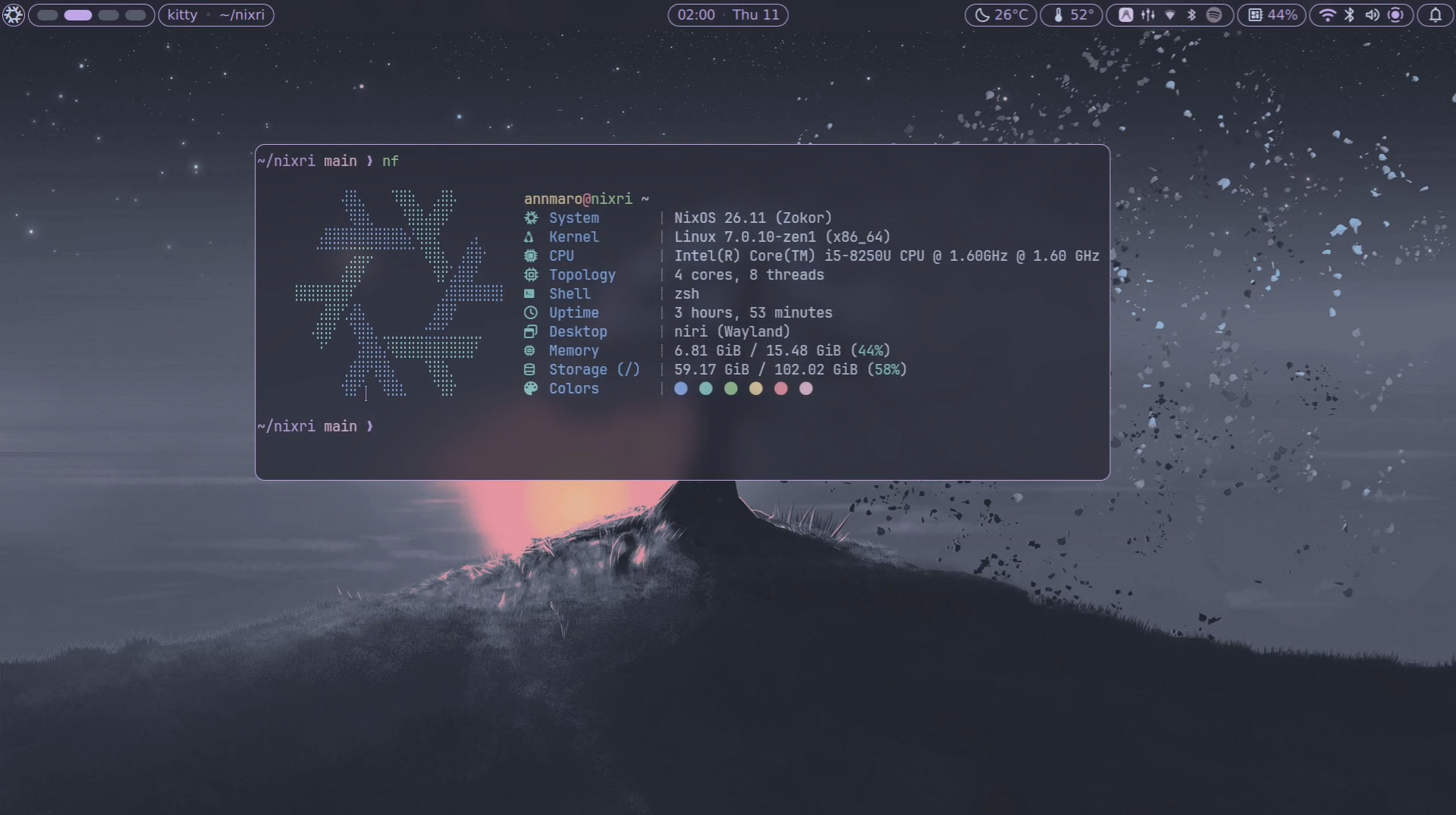Click the teal color dot

[706, 389]
